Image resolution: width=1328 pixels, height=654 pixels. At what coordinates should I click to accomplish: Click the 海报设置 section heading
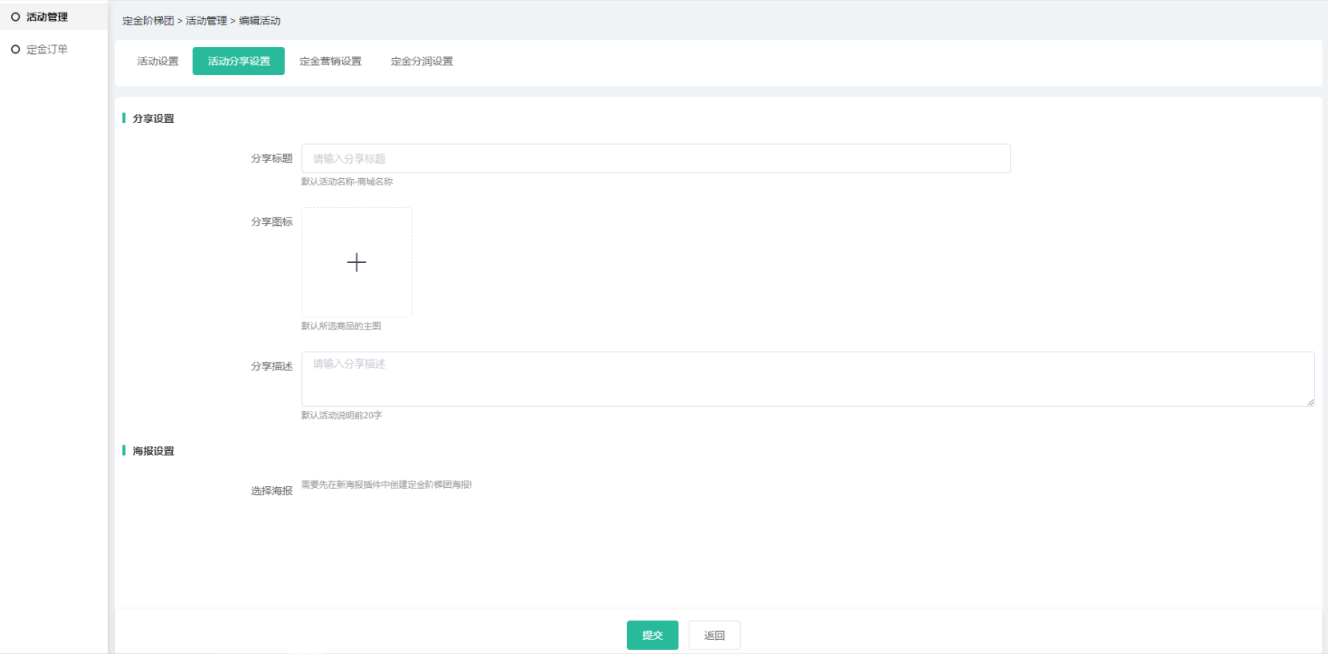[x=153, y=451]
